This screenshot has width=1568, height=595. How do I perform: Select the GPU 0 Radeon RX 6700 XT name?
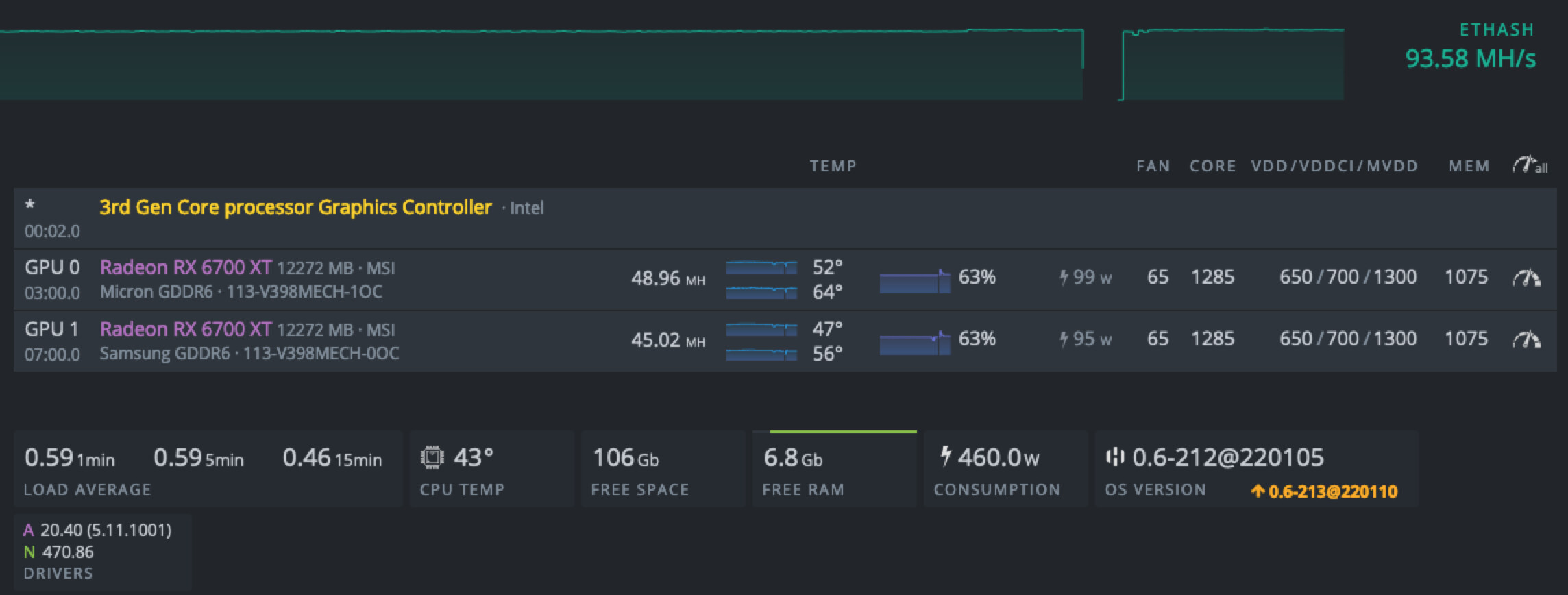(x=186, y=267)
